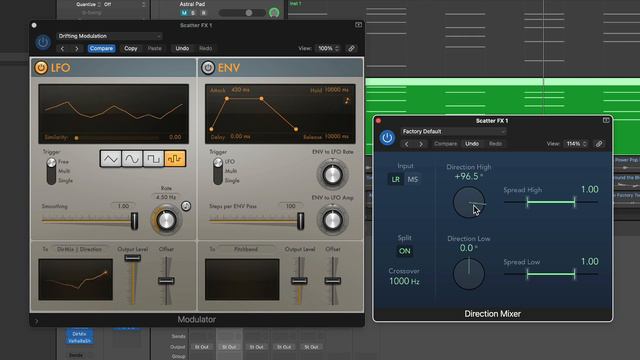Toggle the Split ON button
Image resolution: width=640 pixels, height=360 pixels.
tap(404, 251)
